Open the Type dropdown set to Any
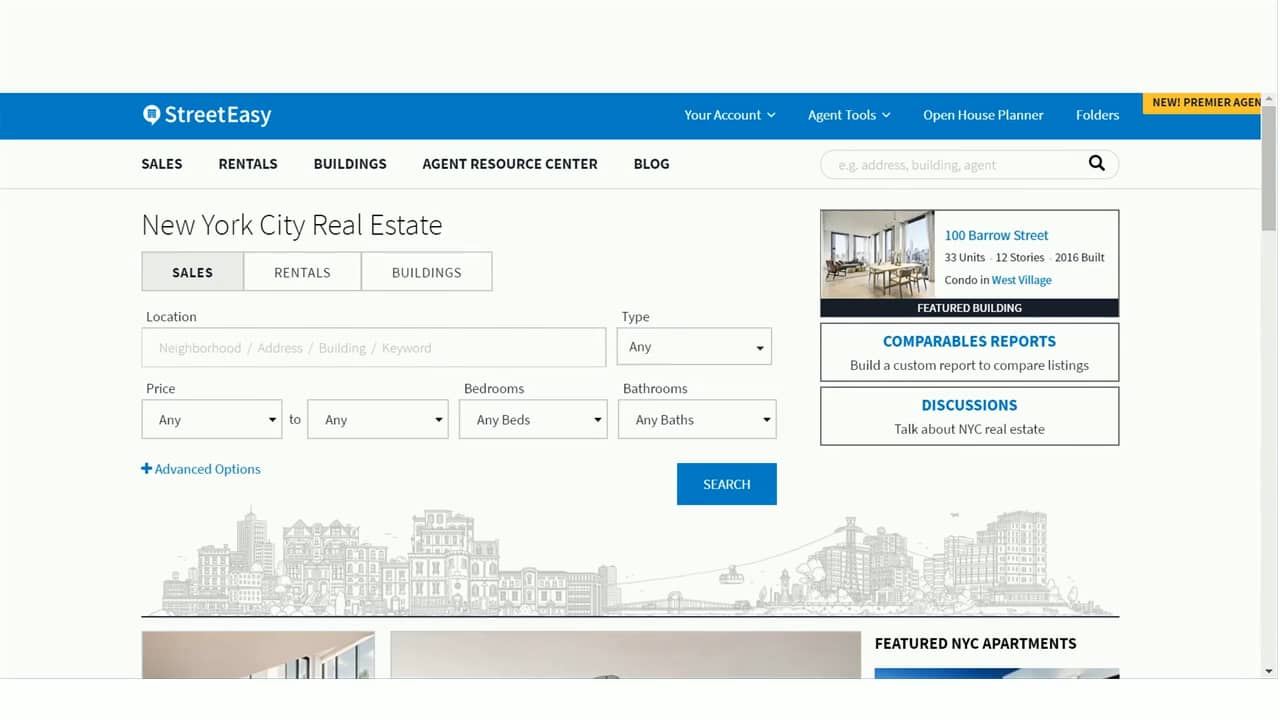This screenshot has height=720, width=1280. pyautogui.click(x=695, y=347)
